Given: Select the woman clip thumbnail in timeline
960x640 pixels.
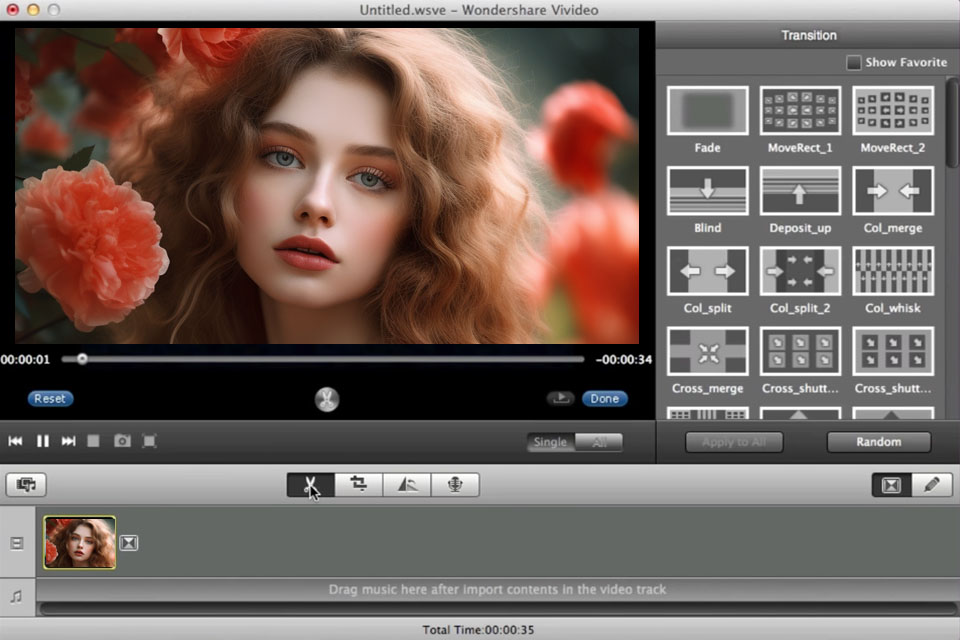Looking at the screenshot, I should click(x=80, y=543).
